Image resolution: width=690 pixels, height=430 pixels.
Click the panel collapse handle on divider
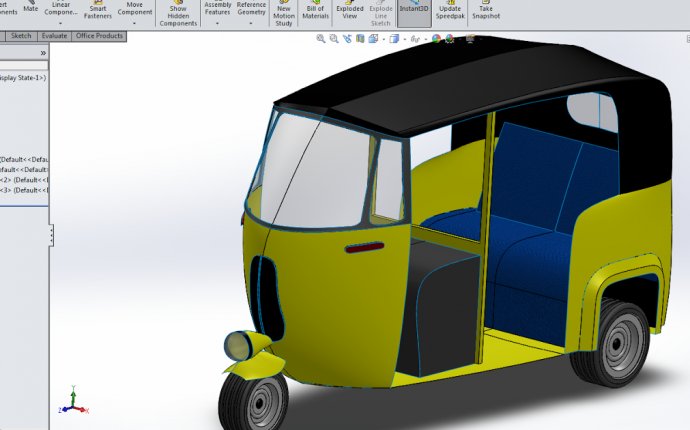coord(51,235)
